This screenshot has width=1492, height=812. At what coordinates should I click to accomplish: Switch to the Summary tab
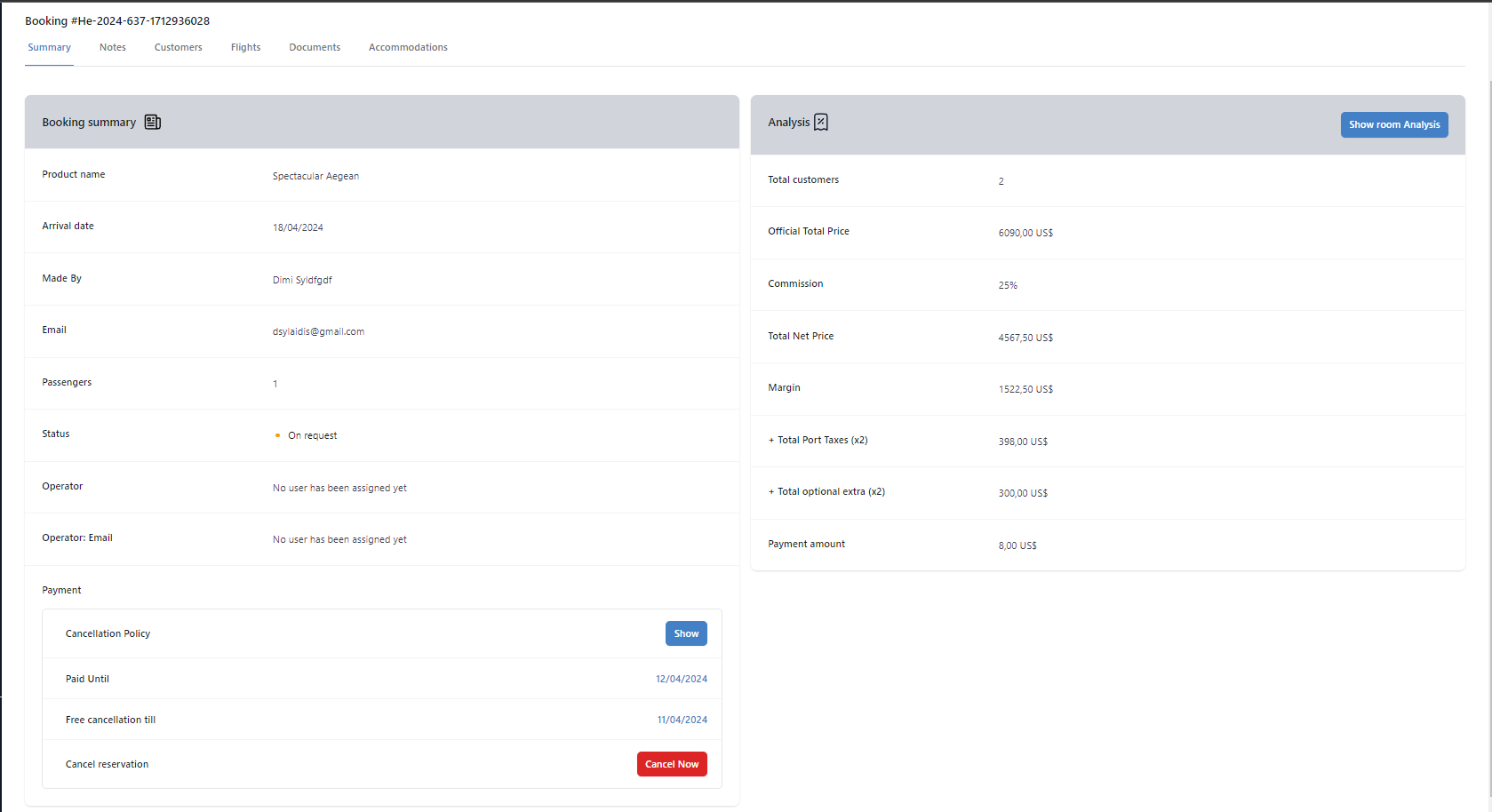click(49, 48)
